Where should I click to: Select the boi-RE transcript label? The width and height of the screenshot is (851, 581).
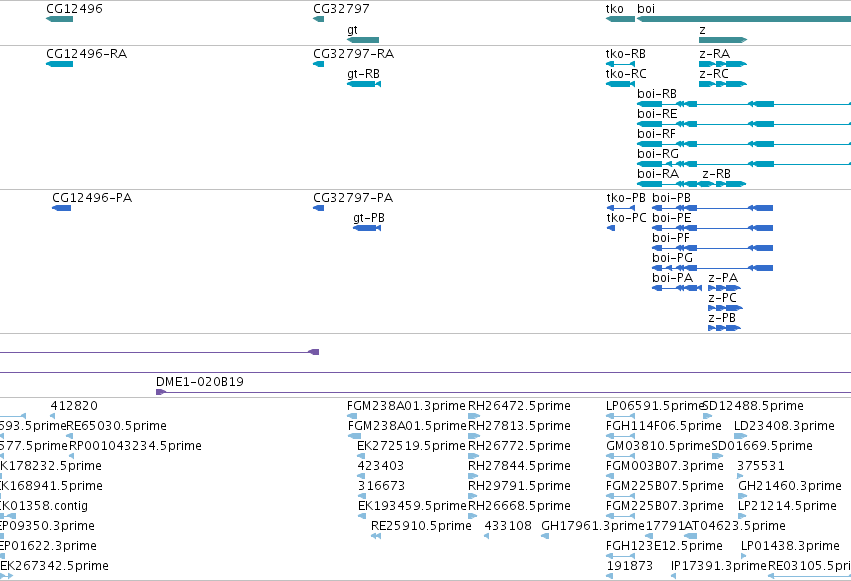coord(657,114)
